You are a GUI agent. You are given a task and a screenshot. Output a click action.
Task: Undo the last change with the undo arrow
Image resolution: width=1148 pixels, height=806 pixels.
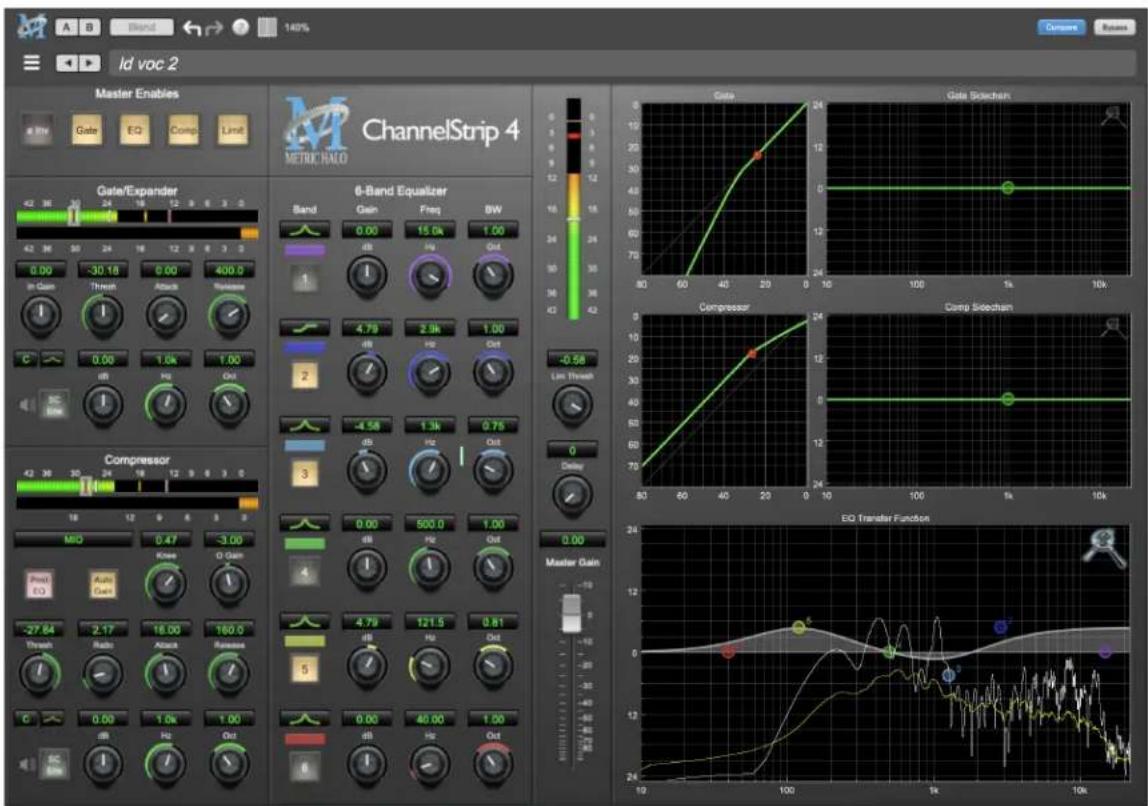click(x=192, y=28)
